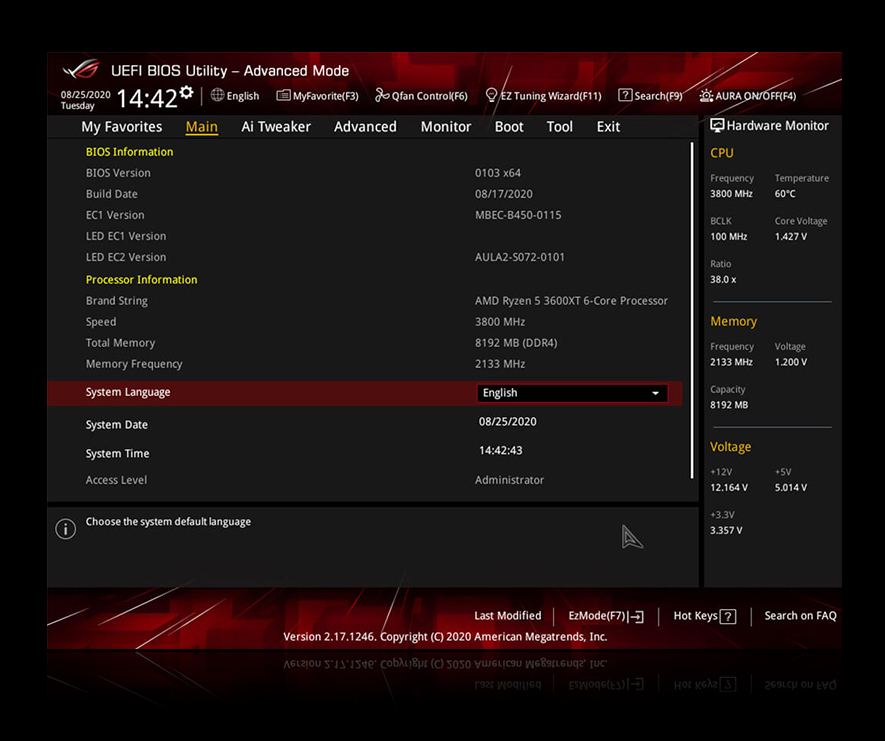Screen dimensions: 885x741
Task: Open My Favorites tab
Action: tap(121, 127)
